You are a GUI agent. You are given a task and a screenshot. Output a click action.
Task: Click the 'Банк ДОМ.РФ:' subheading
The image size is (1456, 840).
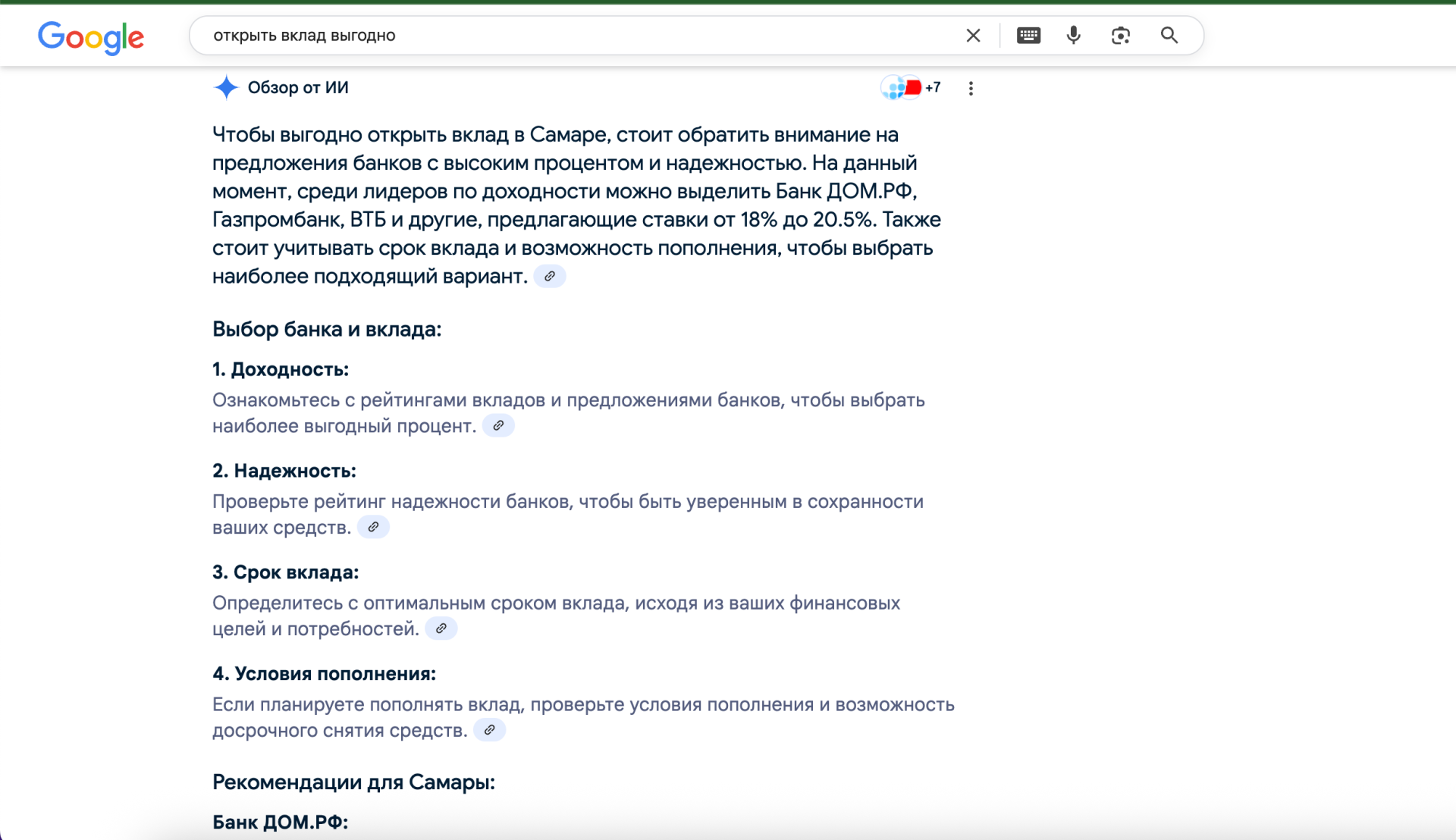pyautogui.click(x=281, y=823)
